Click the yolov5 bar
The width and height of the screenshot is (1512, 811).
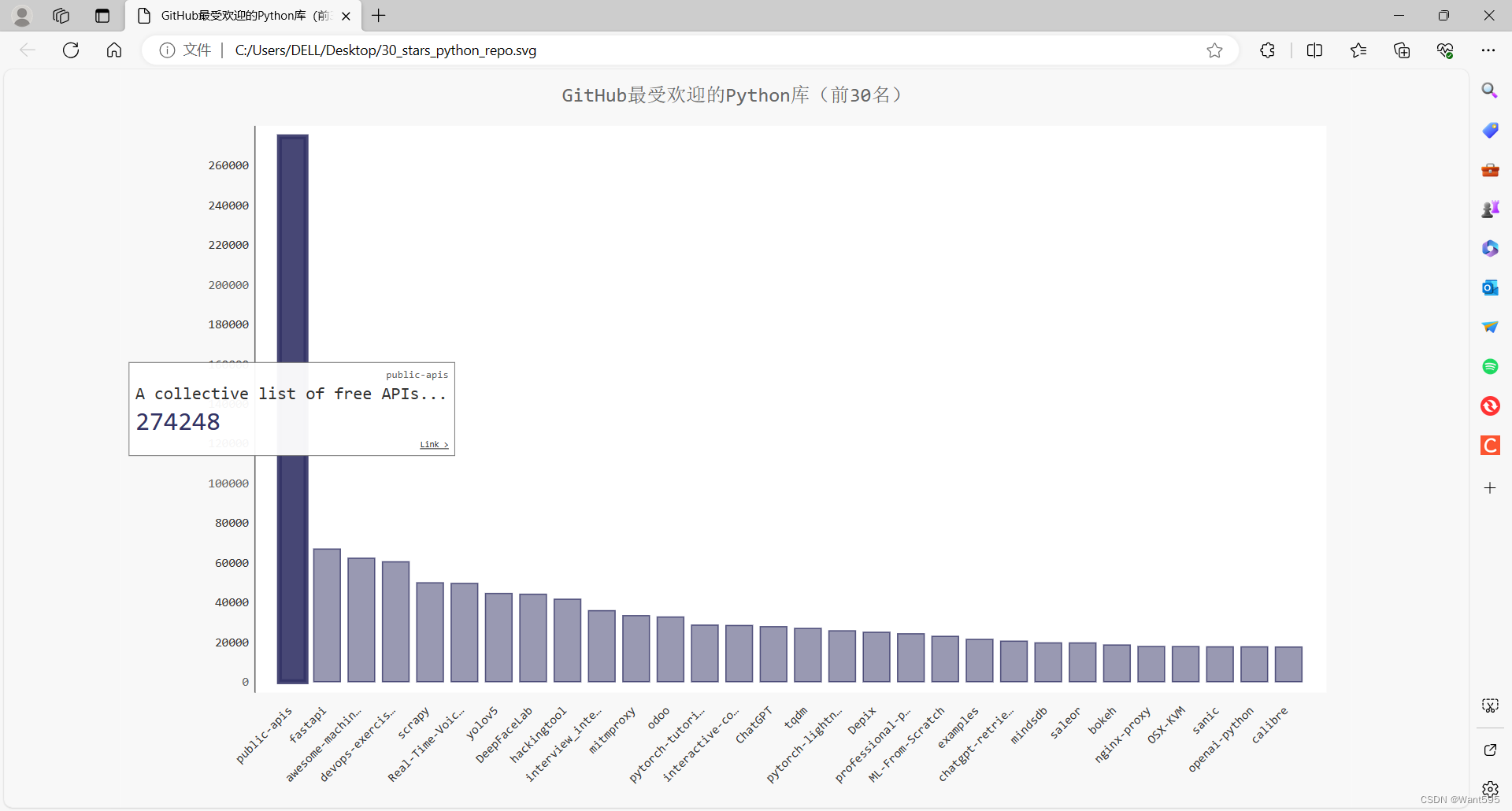click(498, 638)
